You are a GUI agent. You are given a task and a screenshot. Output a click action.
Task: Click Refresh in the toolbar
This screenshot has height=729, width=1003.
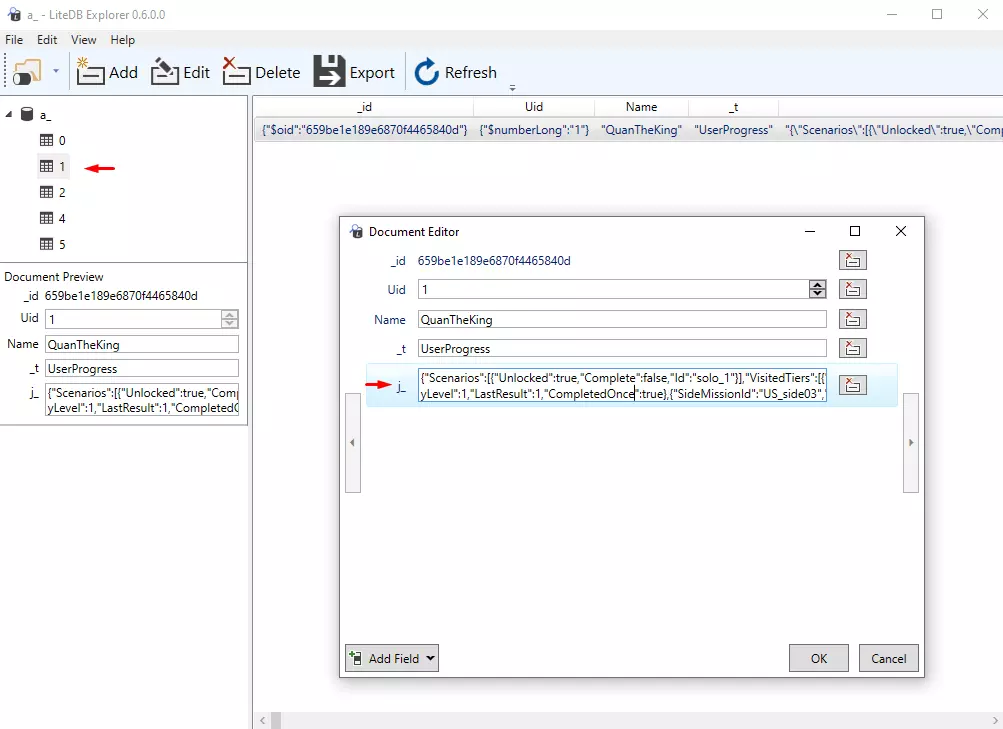pyautogui.click(x=456, y=72)
